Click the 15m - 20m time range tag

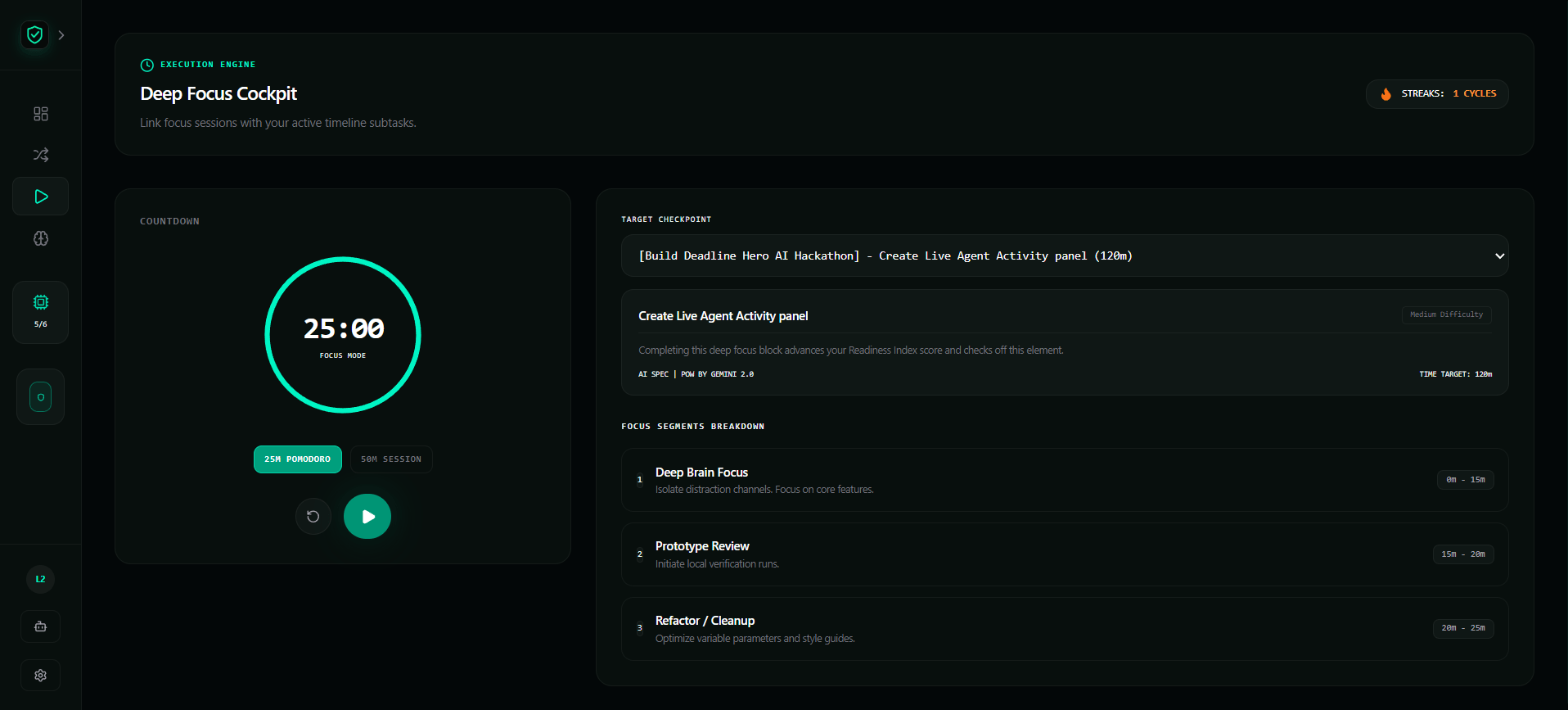1463,554
